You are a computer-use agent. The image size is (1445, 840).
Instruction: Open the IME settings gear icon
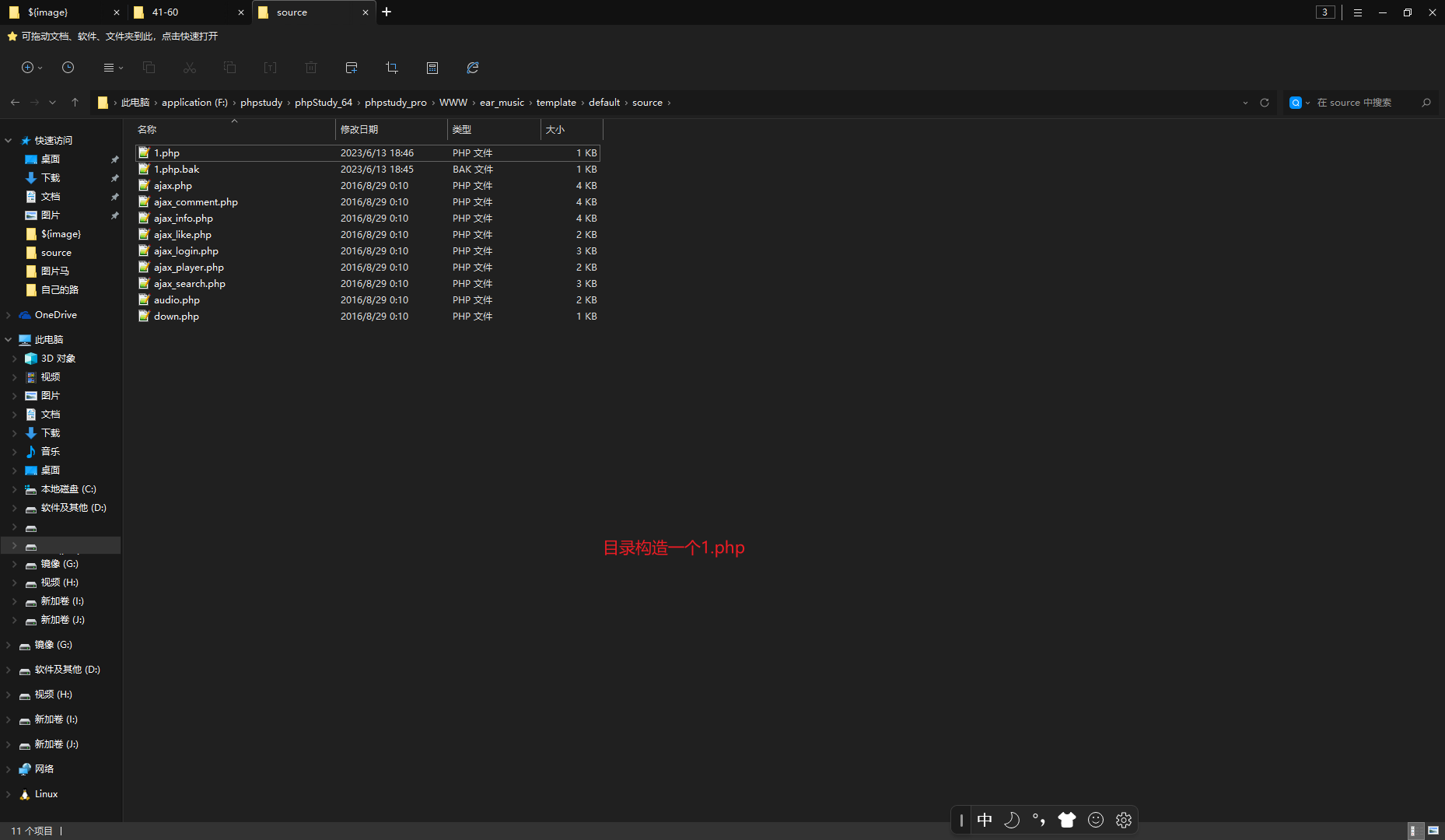(x=1123, y=820)
